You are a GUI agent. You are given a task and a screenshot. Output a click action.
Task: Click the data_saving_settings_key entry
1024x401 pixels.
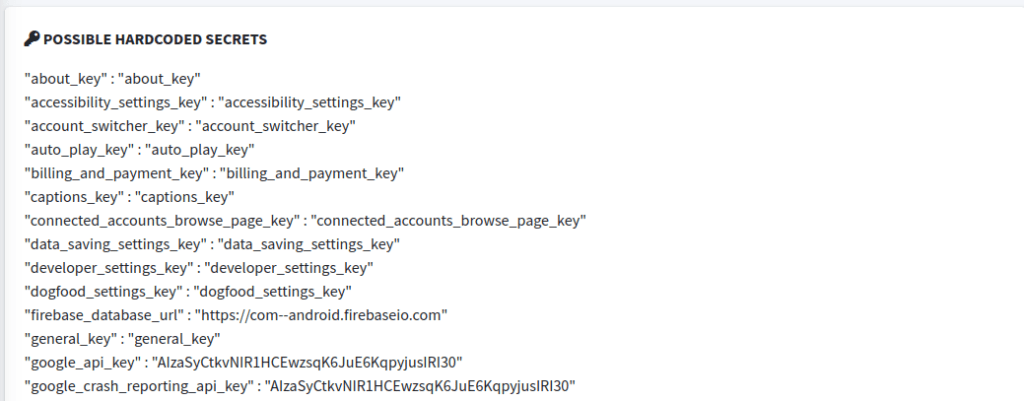212,244
